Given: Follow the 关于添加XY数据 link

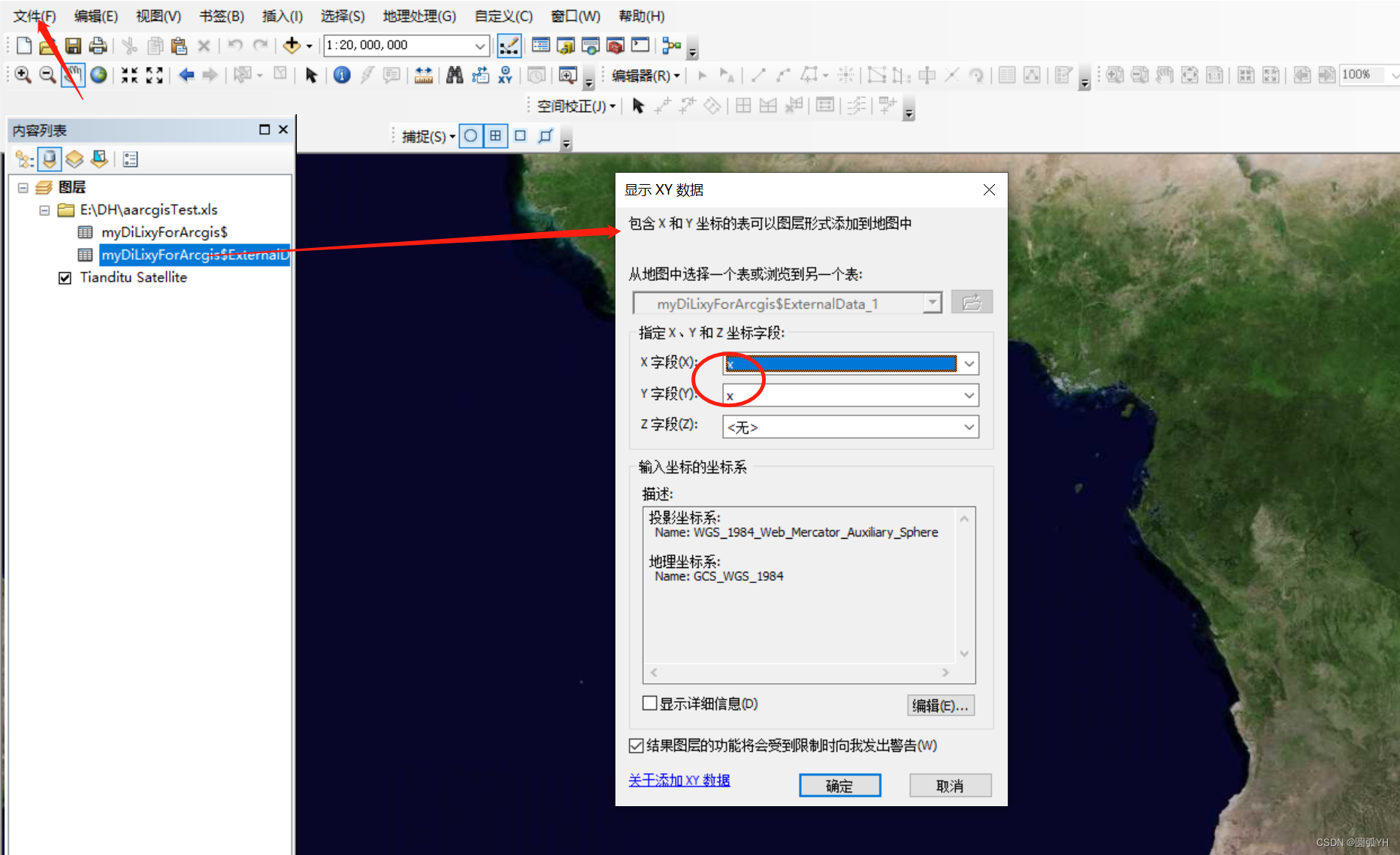Looking at the screenshot, I should tap(679, 781).
